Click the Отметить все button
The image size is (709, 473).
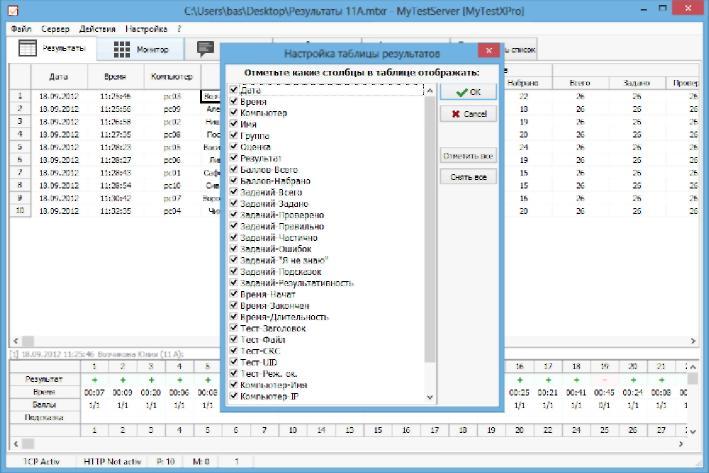468,156
